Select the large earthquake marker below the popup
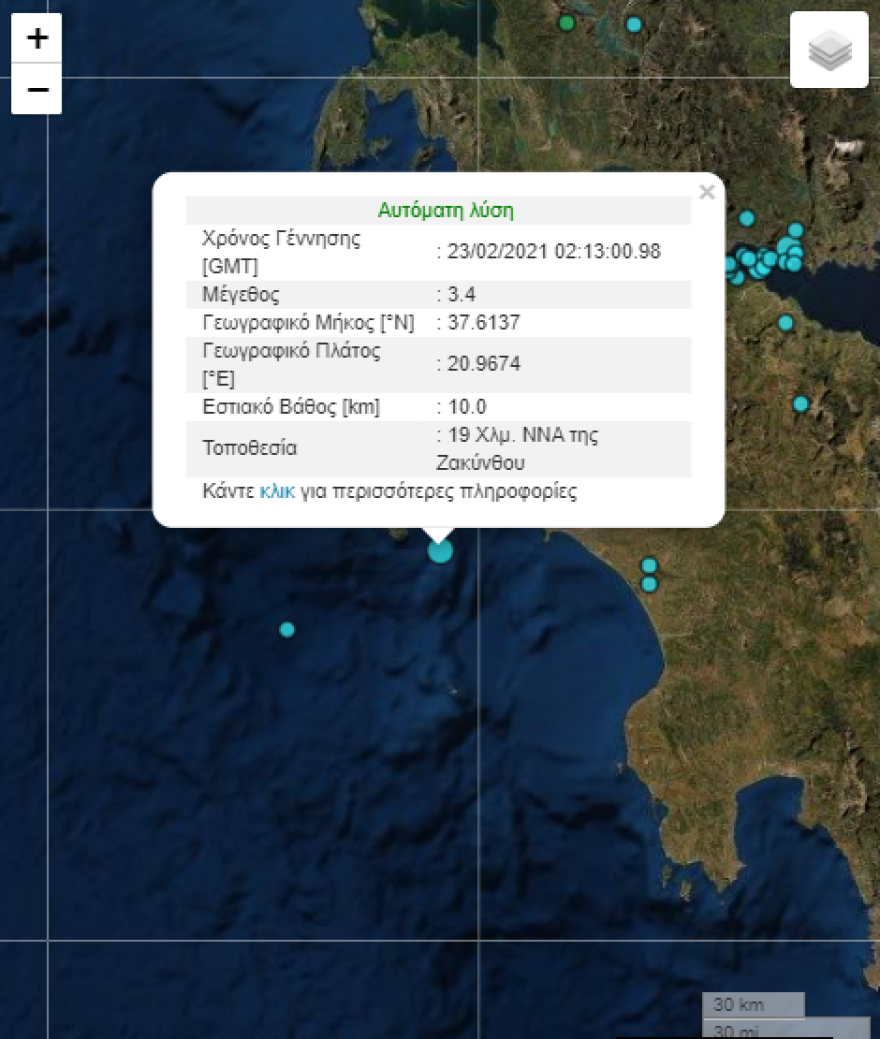 [440, 551]
